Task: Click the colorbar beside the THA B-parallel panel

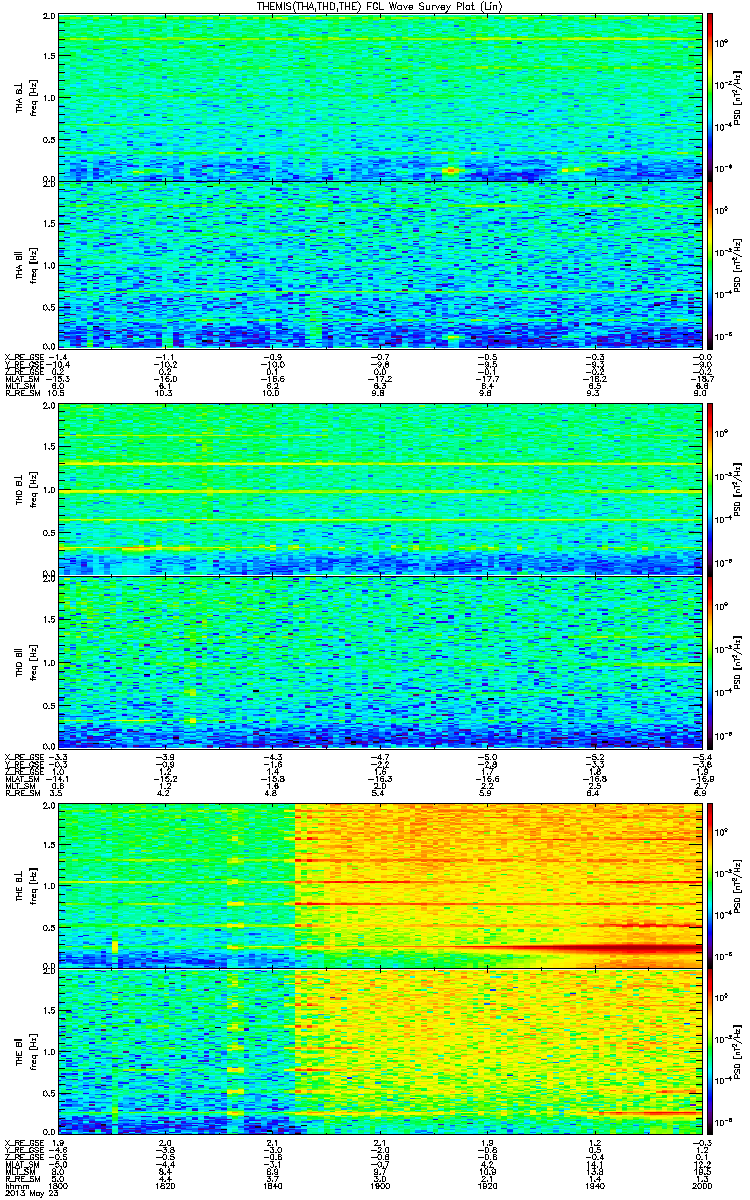Action: [710, 264]
